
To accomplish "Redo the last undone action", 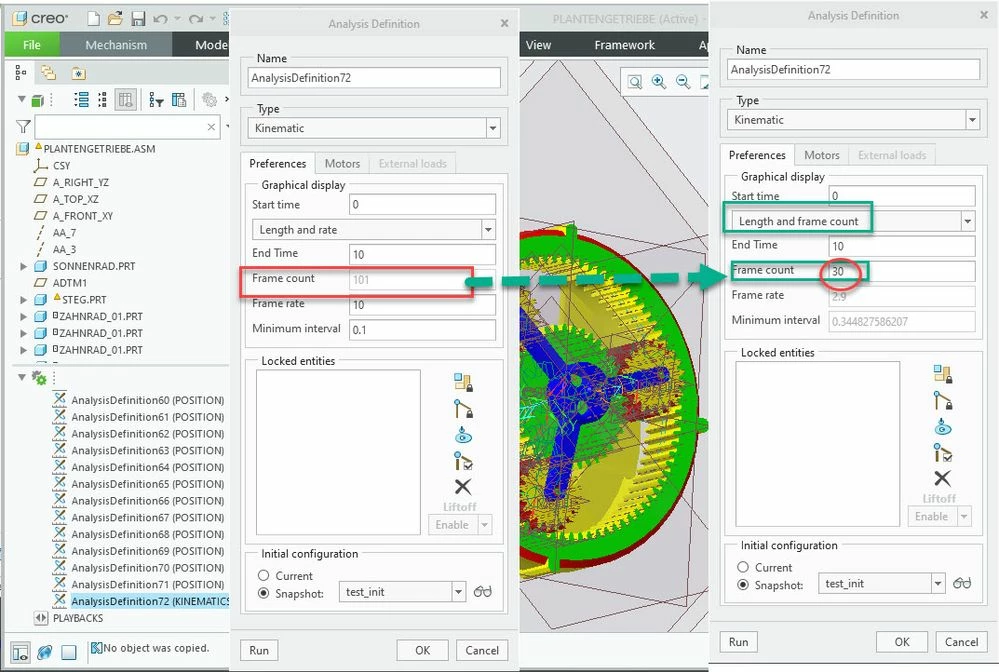I will (196, 19).
